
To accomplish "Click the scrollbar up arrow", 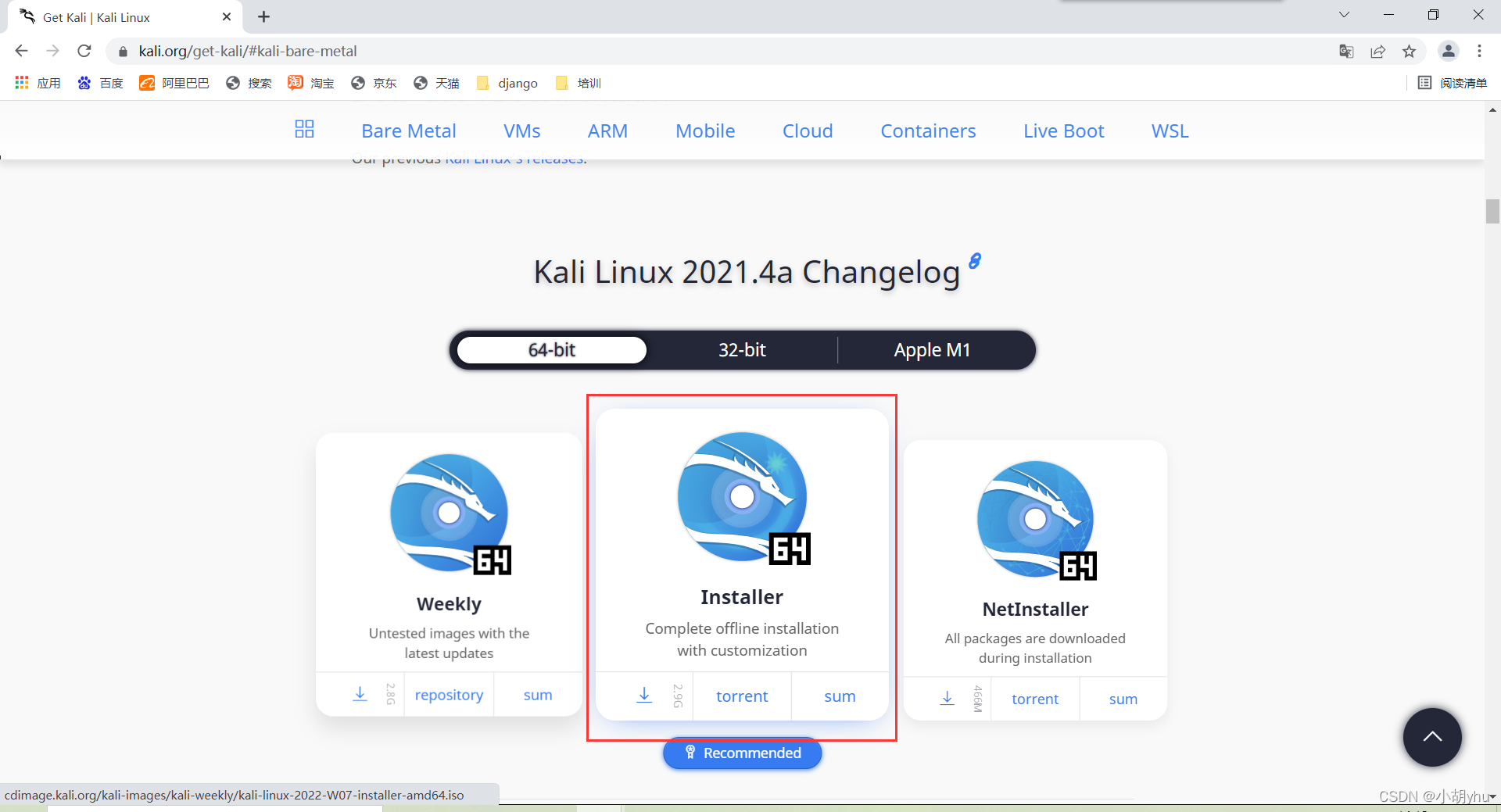I will coord(1492,110).
